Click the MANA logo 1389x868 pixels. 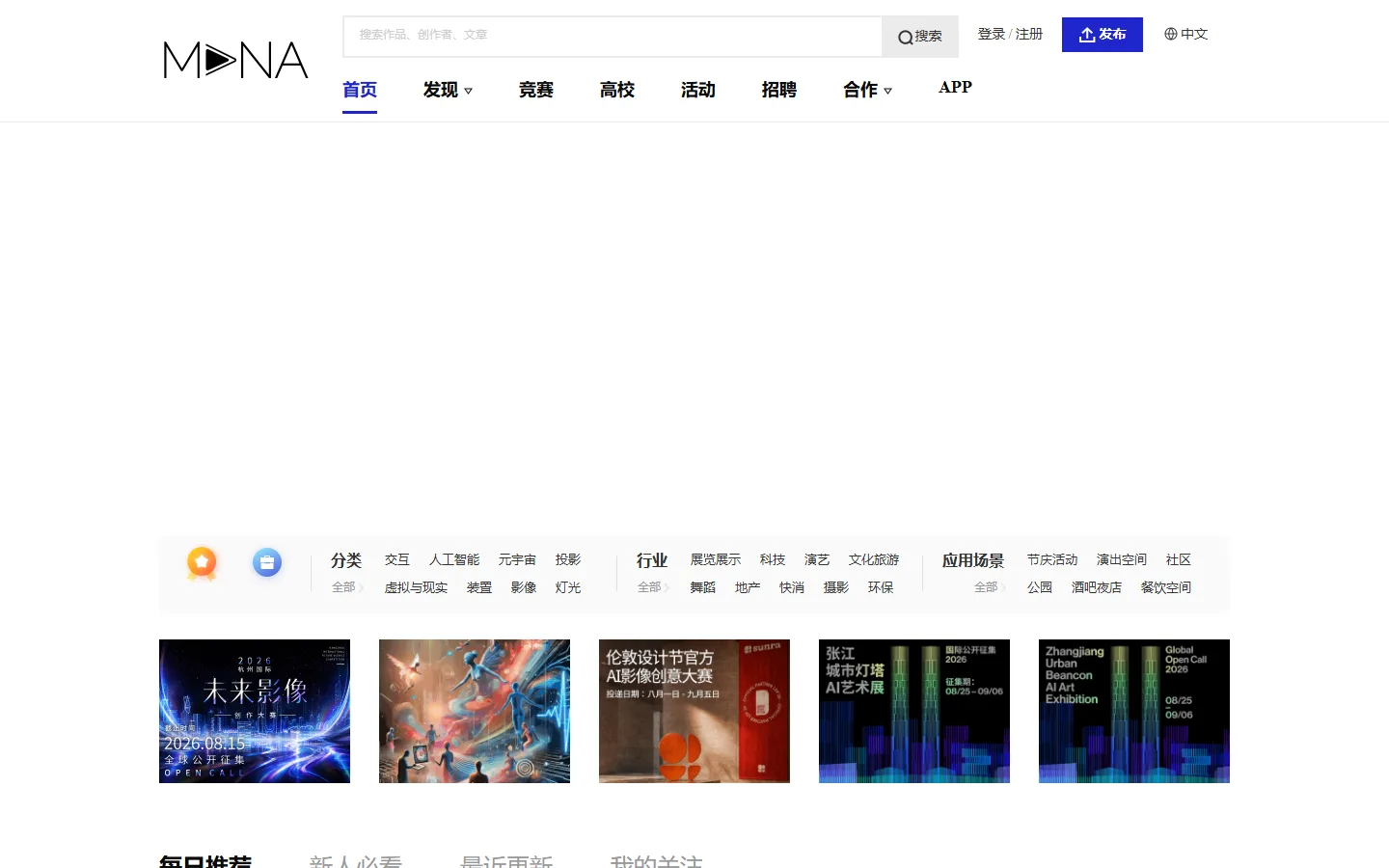pos(235,60)
